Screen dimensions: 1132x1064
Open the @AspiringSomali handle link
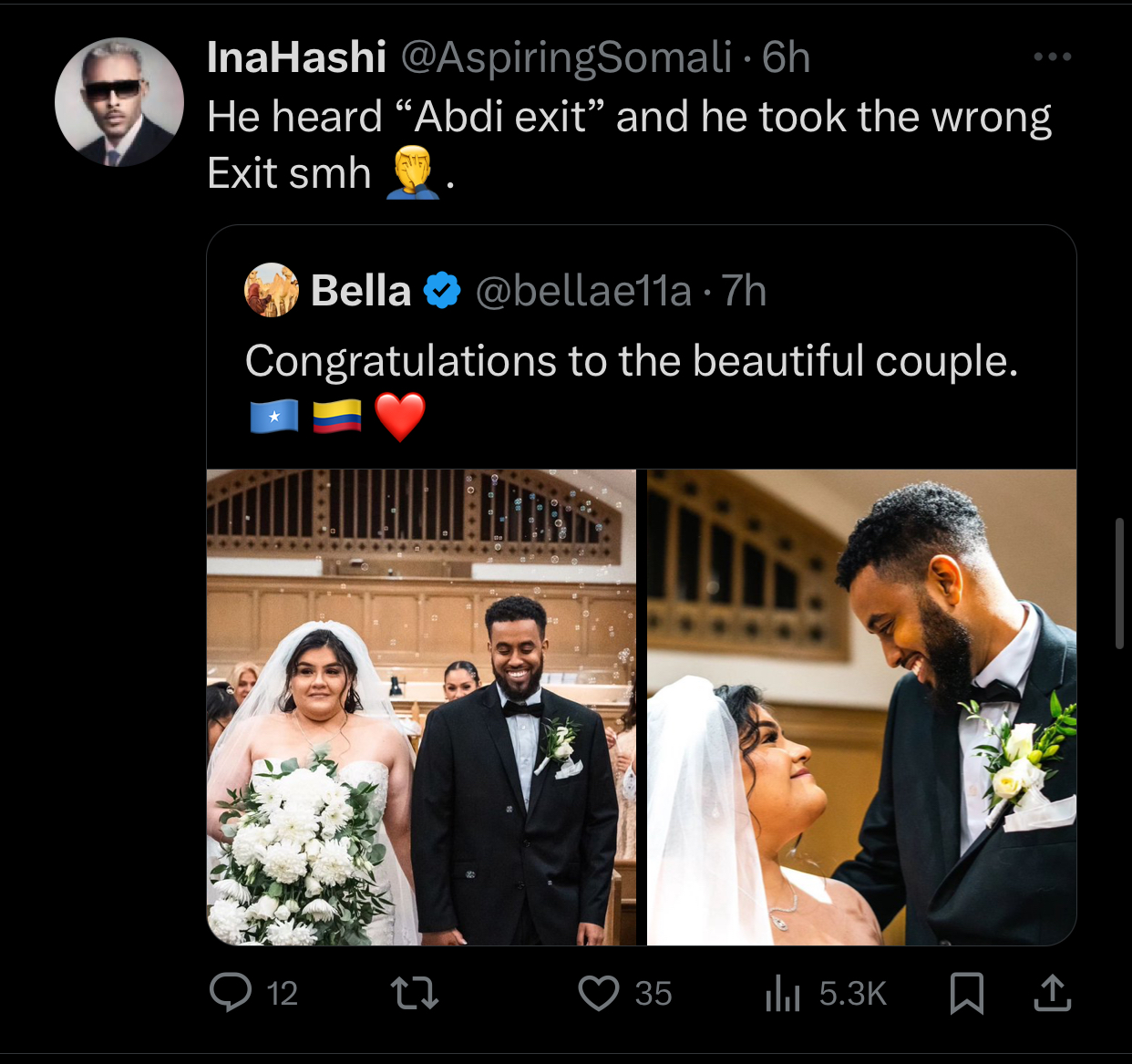pyautogui.click(x=566, y=57)
